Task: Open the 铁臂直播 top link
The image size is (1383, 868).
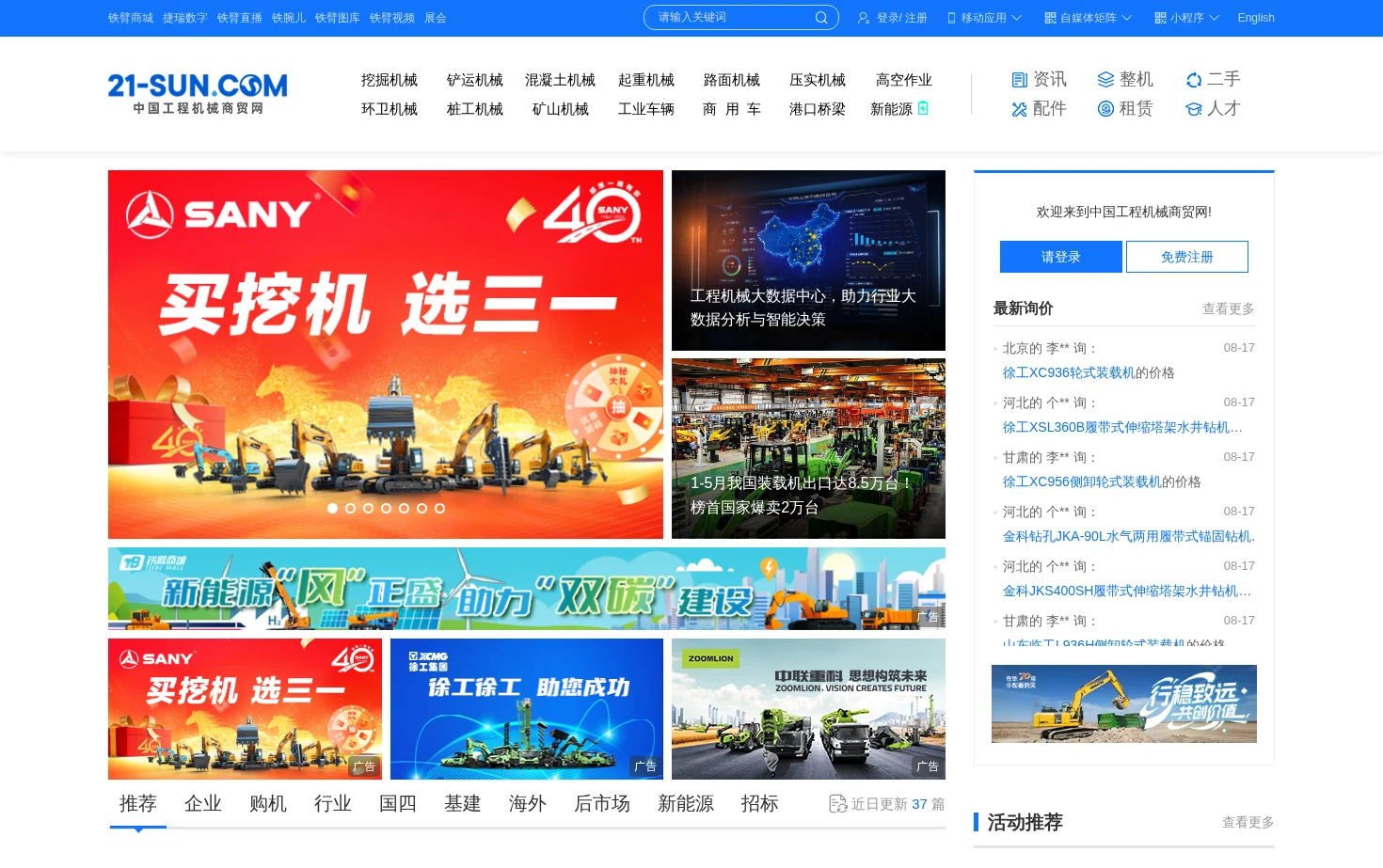Action: (x=240, y=18)
